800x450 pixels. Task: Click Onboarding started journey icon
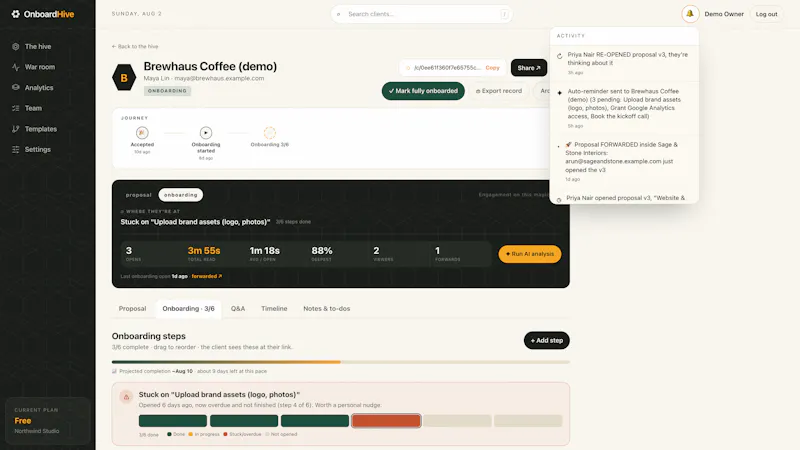coord(206,133)
